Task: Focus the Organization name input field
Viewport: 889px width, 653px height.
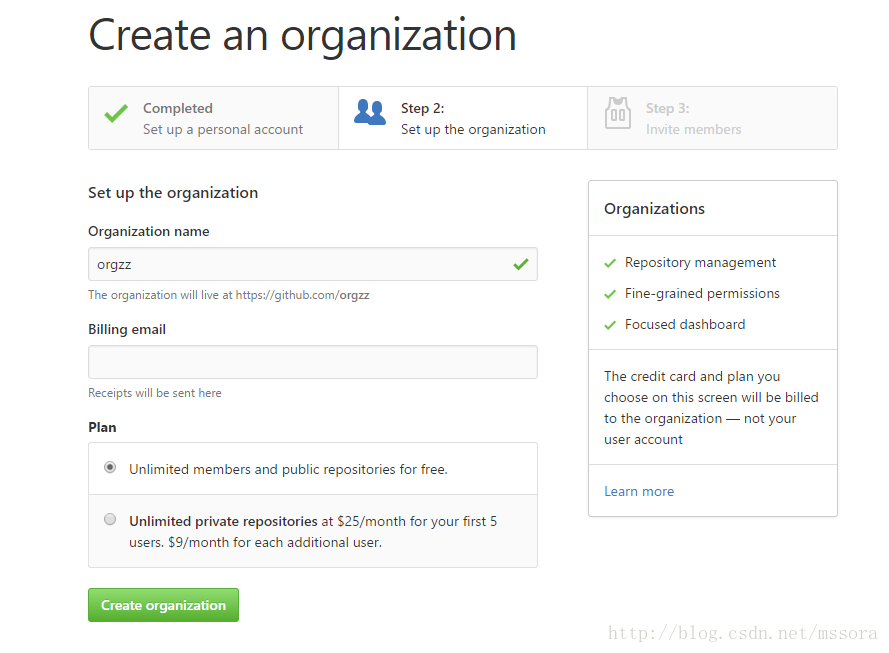Action: coord(313,264)
